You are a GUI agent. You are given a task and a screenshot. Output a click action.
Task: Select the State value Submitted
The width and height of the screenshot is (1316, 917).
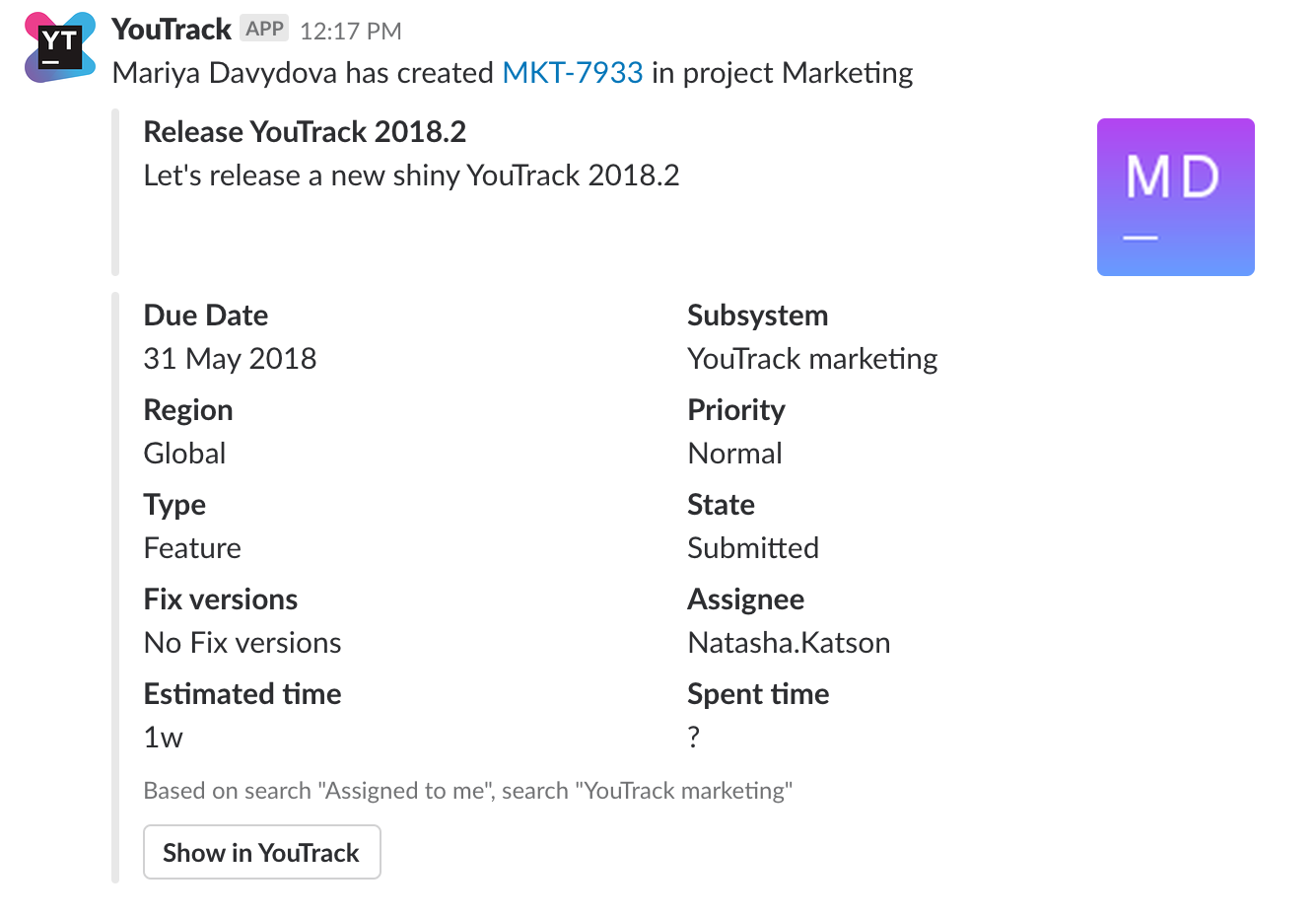coord(752,547)
